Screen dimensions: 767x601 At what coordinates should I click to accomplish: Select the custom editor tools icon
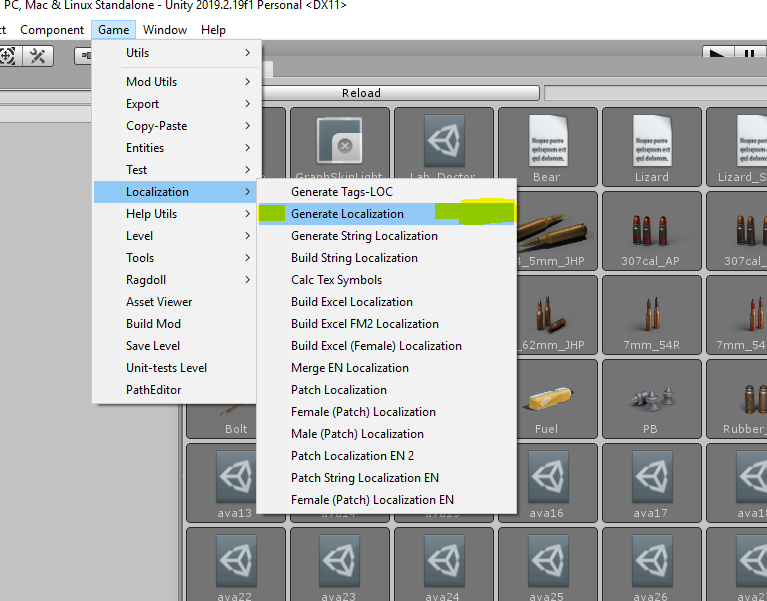38,56
